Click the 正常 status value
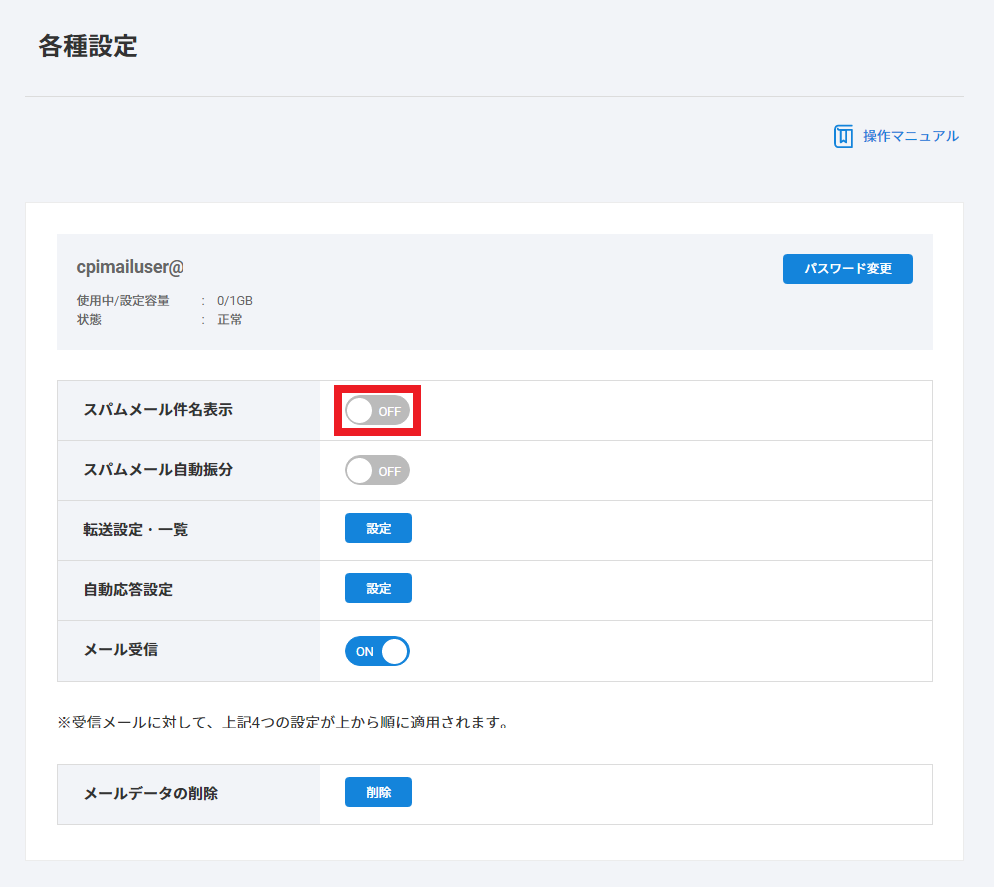The height and width of the screenshot is (887, 994). pos(230,320)
